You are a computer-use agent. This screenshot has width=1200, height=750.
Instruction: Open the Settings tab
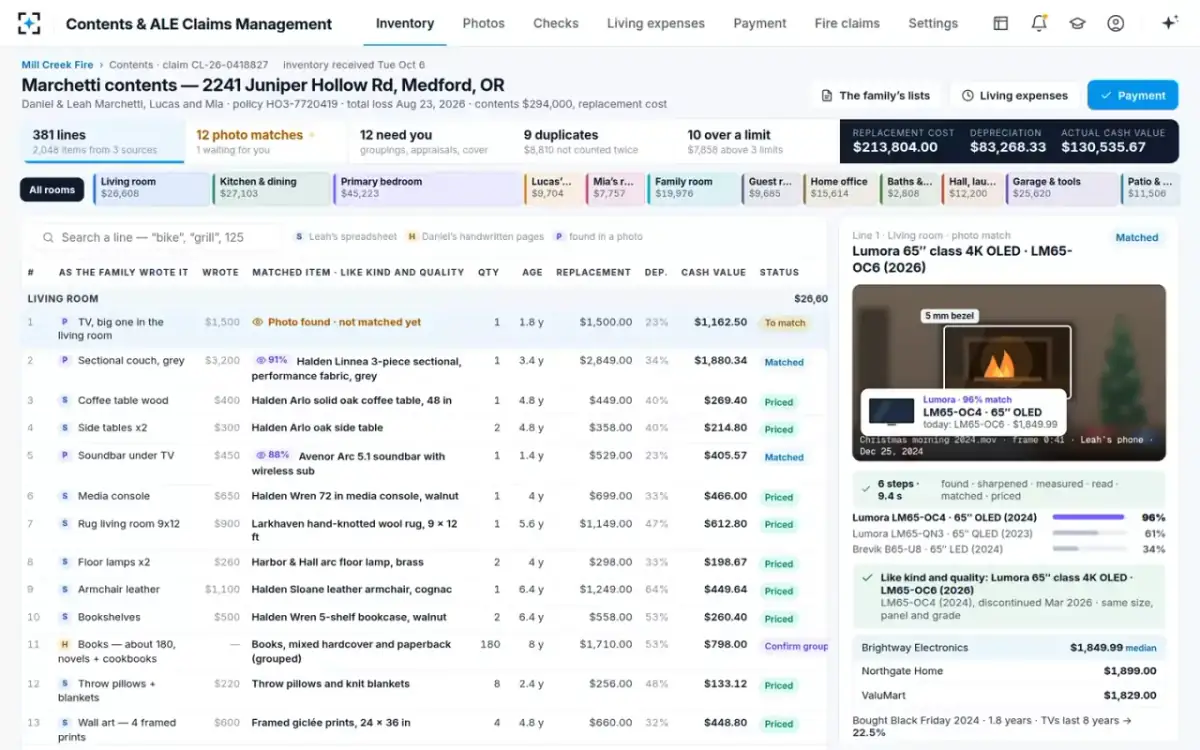click(x=933, y=23)
